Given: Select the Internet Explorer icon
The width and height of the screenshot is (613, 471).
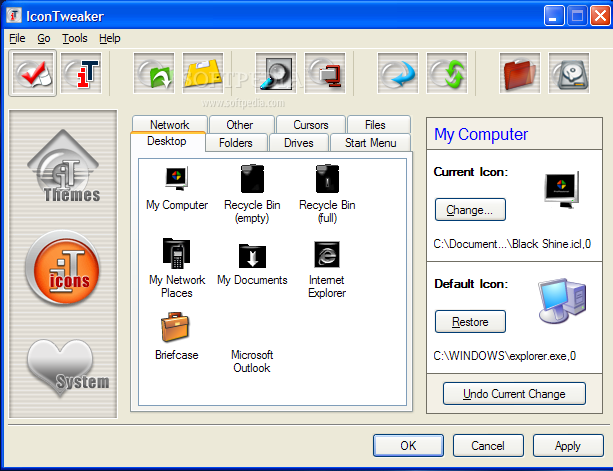Looking at the screenshot, I should click(x=327, y=270).
